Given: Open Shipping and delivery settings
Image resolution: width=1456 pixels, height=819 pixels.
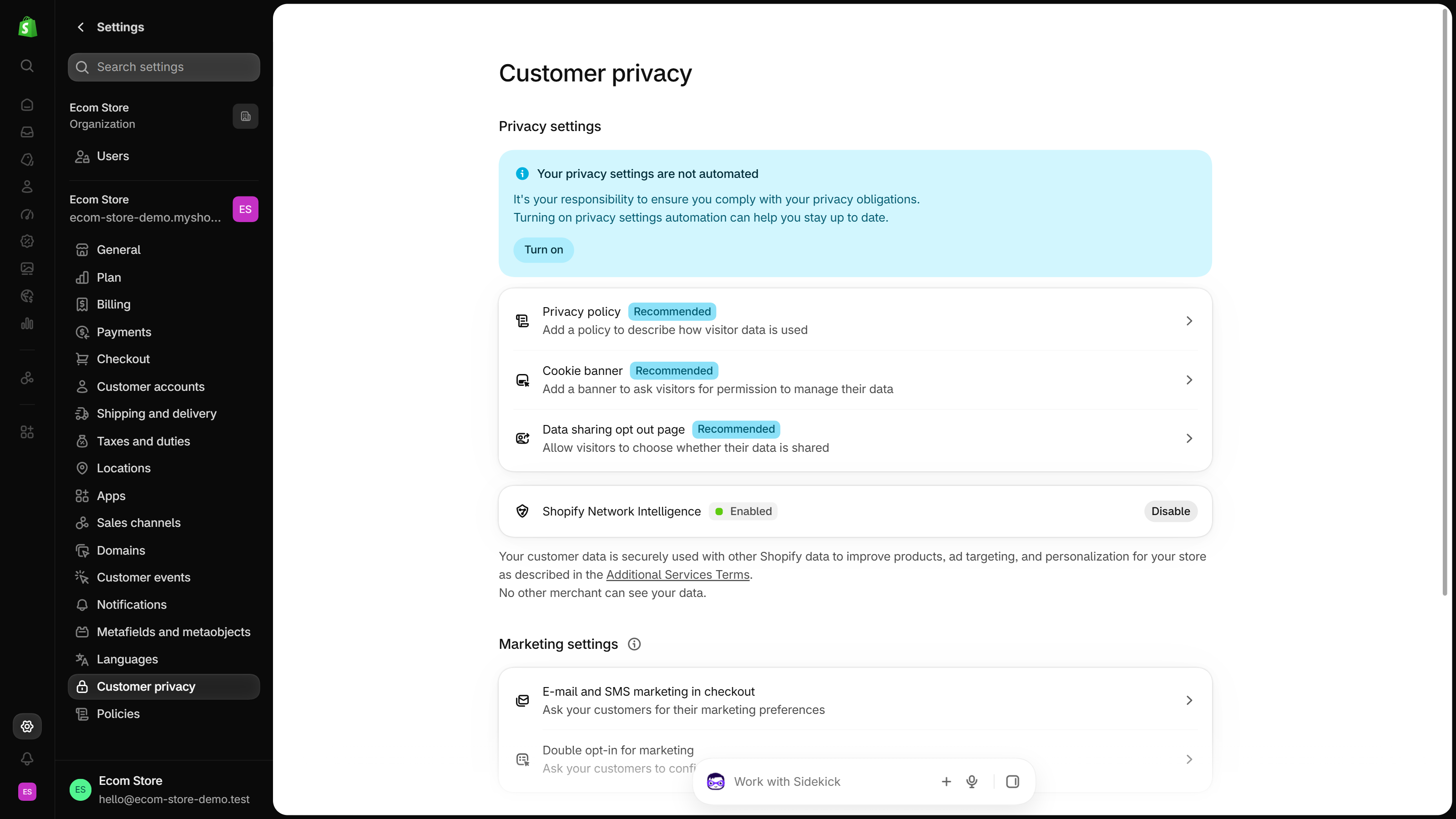Looking at the screenshot, I should click(164, 414).
